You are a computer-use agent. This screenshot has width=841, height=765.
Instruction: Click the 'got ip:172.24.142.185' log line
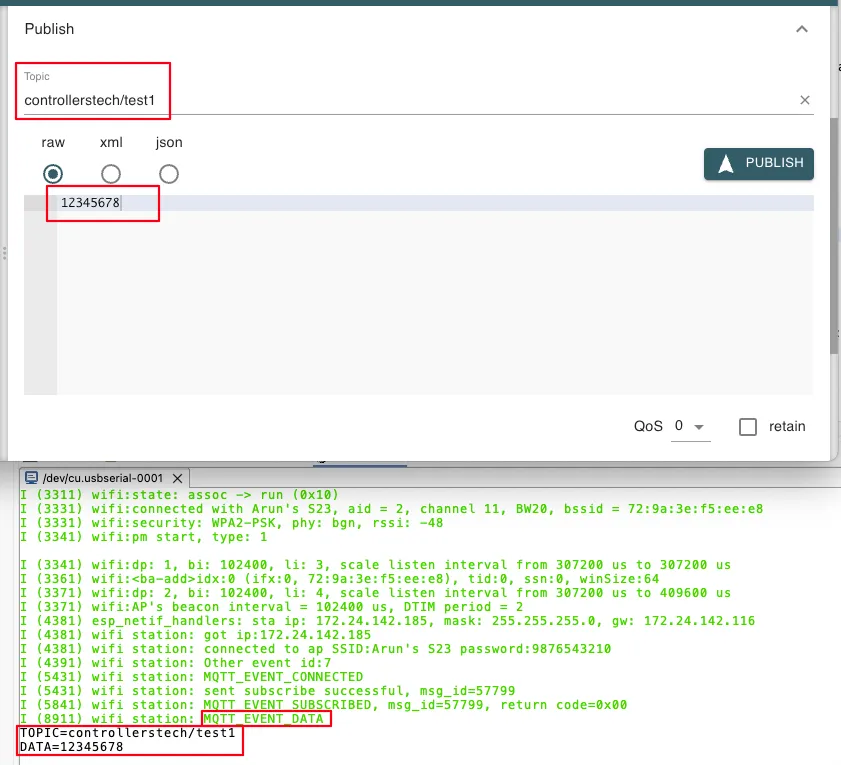click(196, 635)
